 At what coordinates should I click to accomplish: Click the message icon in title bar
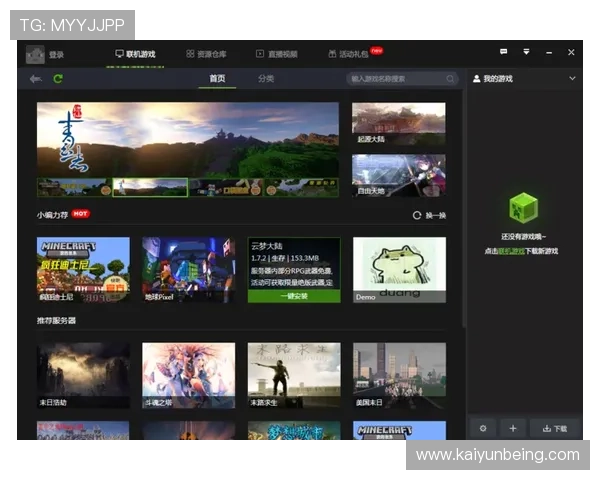[x=504, y=52]
